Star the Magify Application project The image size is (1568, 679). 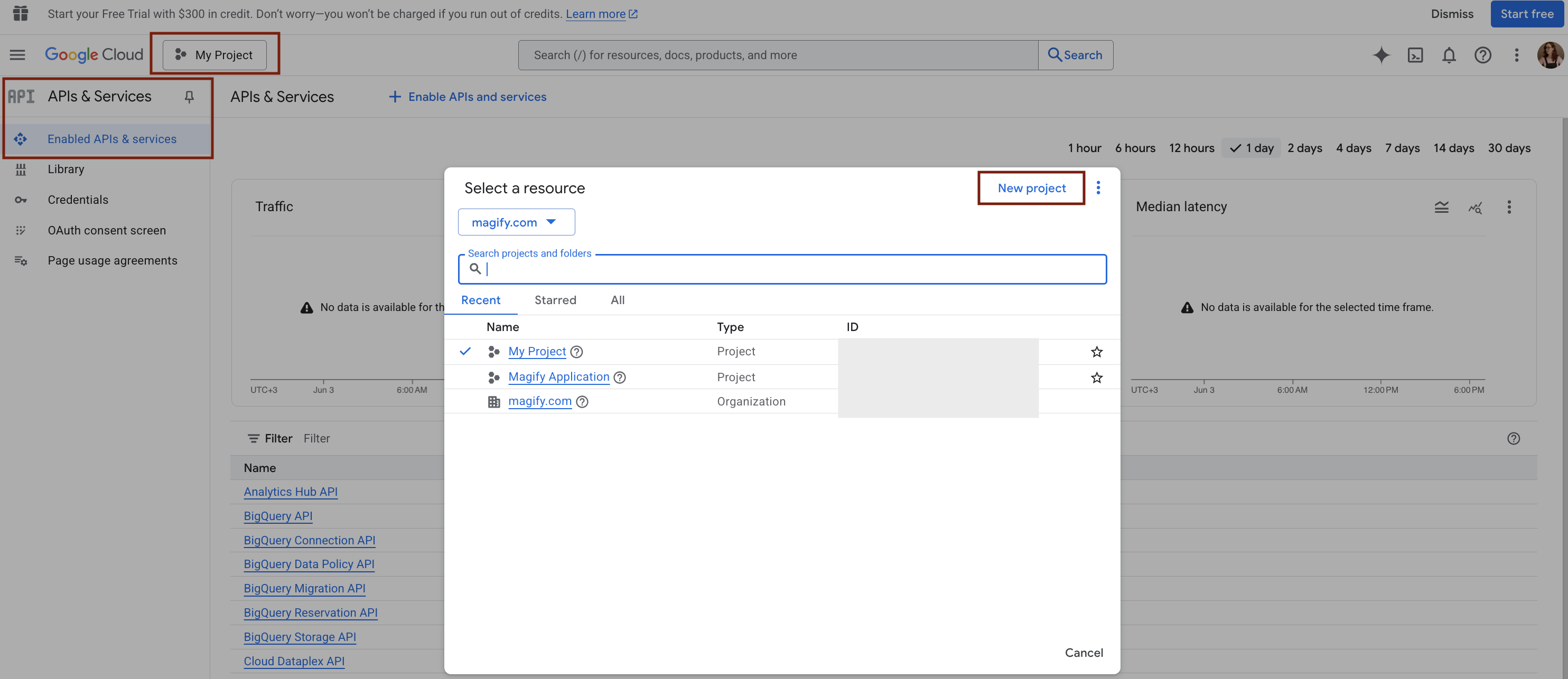[x=1096, y=377]
